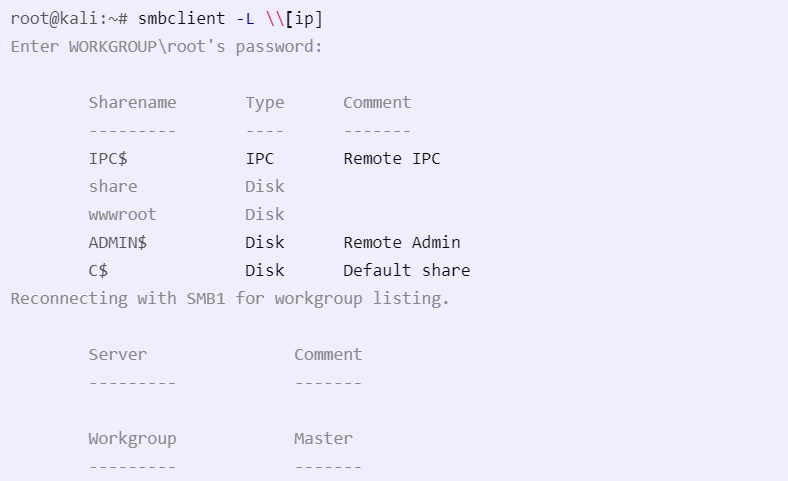The width and height of the screenshot is (788, 481).
Task: Click the -L flag in command
Action: click(x=245, y=19)
